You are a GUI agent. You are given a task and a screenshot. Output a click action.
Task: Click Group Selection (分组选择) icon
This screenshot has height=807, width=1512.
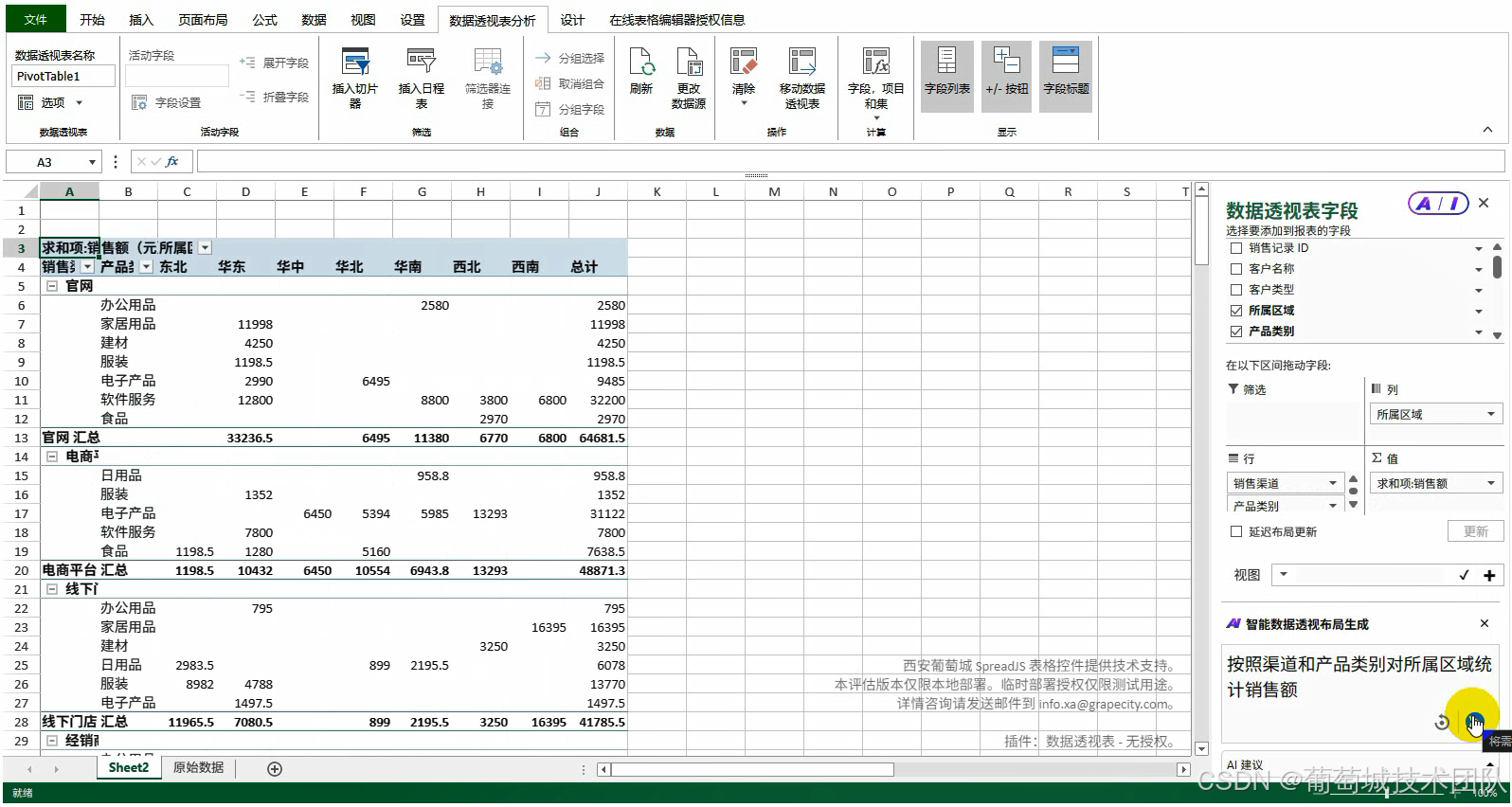tap(543, 58)
